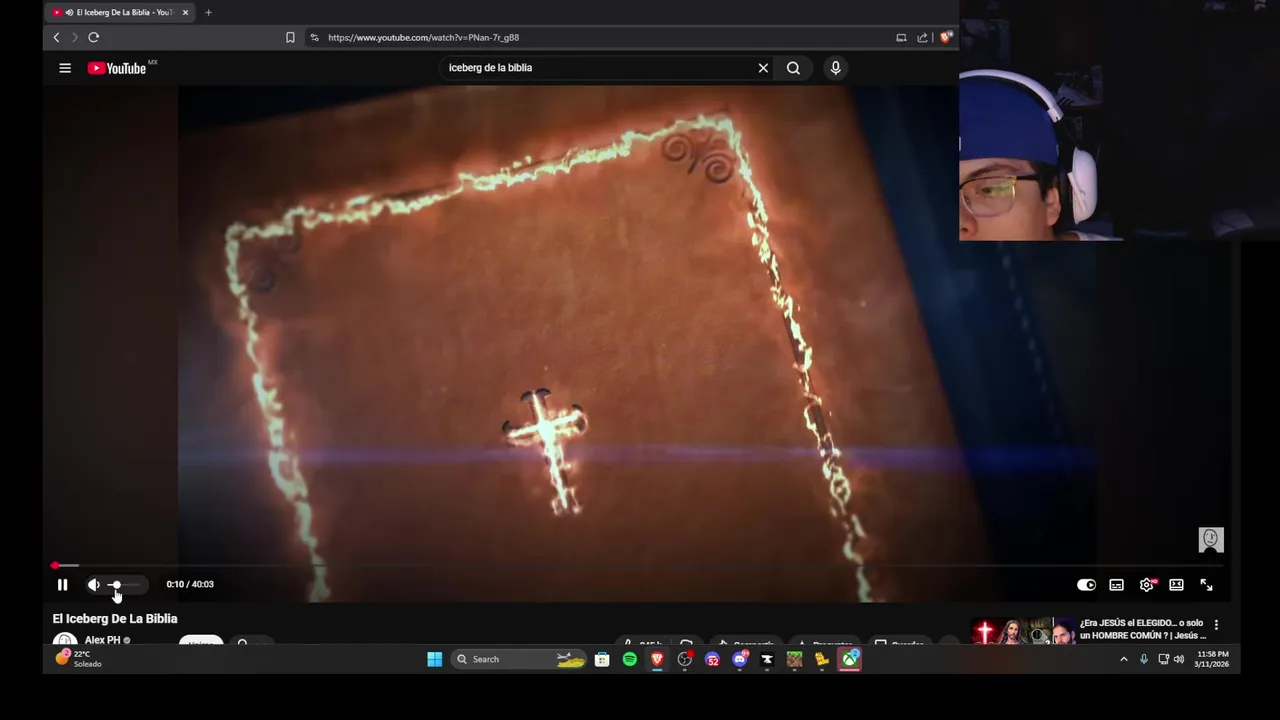Bookmark this page

pyautogui.click(x=290, y=37)
